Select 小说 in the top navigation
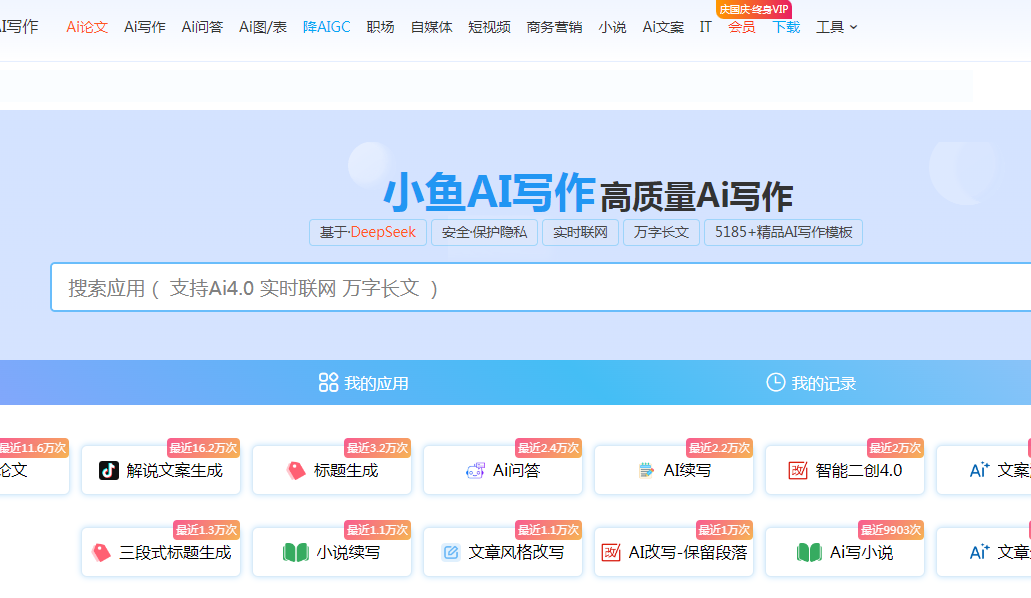 (612, 27)
